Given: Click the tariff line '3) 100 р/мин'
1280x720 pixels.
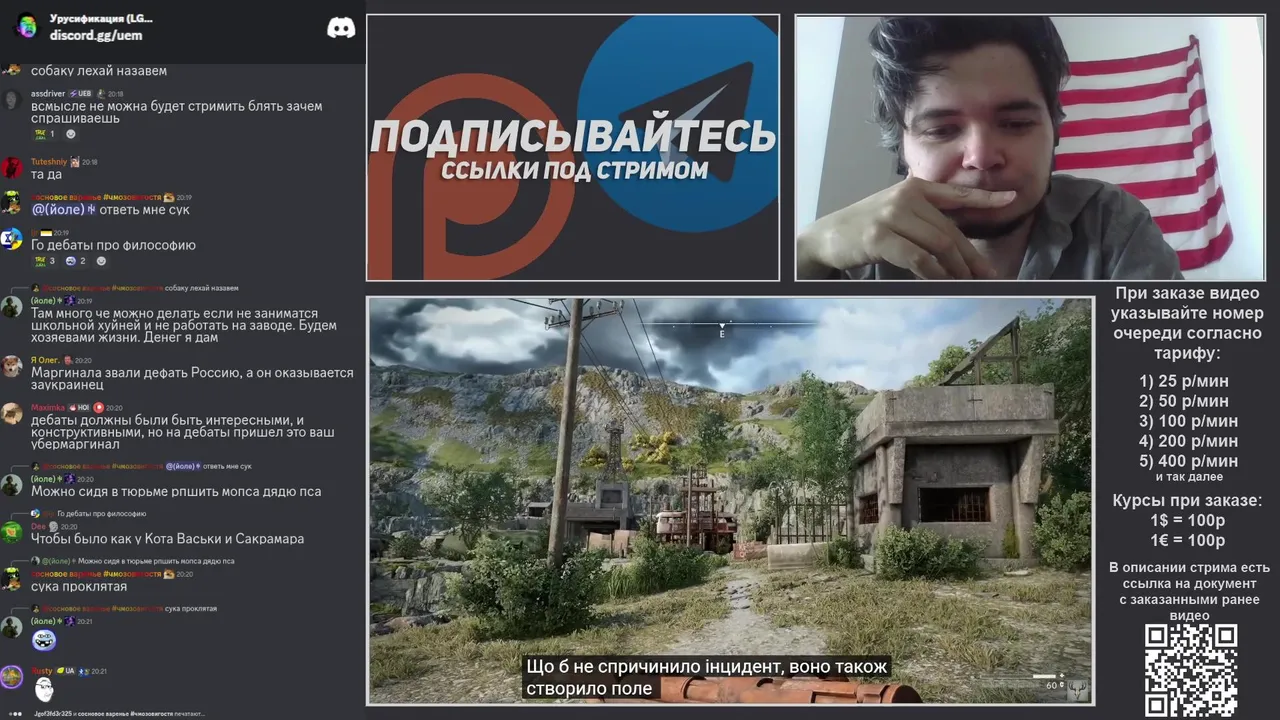Looking at the screenshot, I should coord(1188,421).
